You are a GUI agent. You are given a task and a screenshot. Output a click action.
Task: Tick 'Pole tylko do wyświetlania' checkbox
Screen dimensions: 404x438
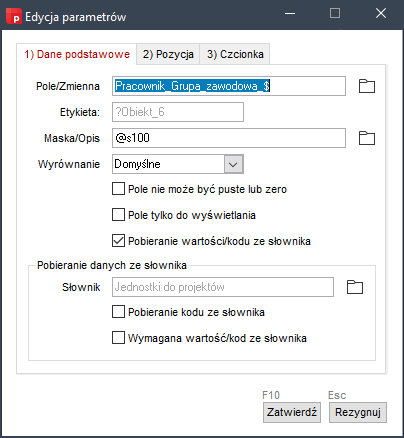pos(118,215)
